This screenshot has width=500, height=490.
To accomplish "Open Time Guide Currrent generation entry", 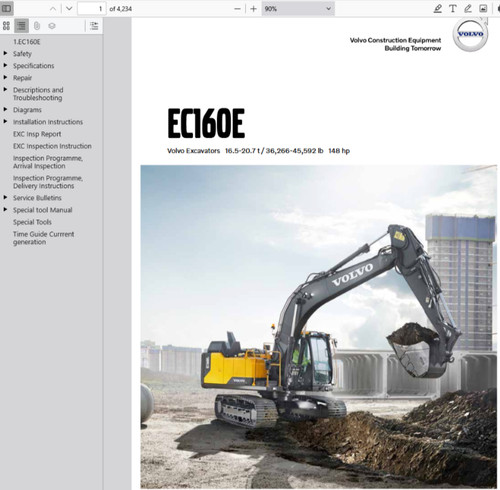I will point(43,238).
